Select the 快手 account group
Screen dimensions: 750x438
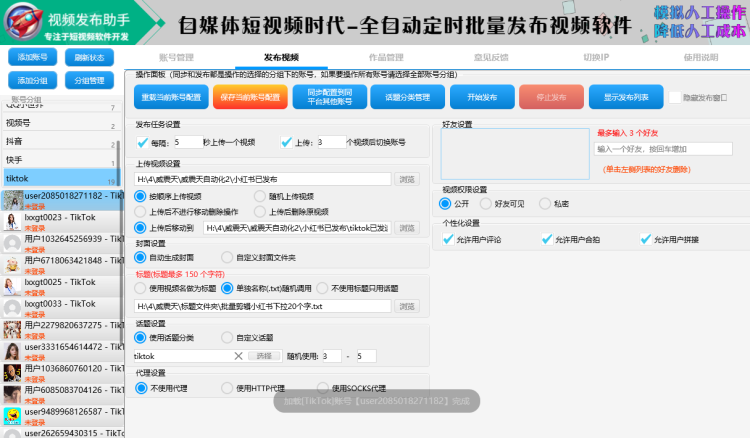[x=61, y=160]
